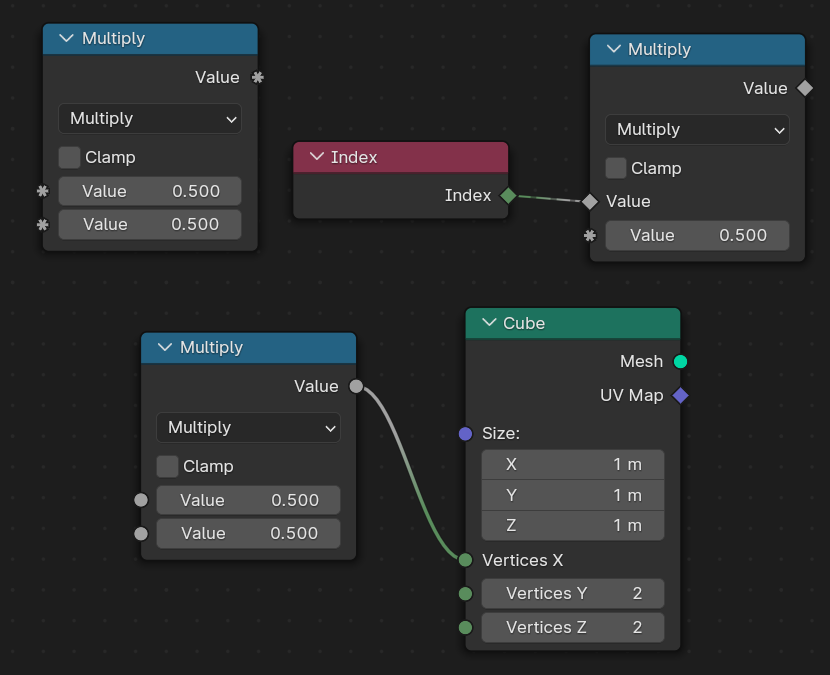This screenshot has height=675, width=830.
Task: Collapse the Index node
Action: pyautogui.click(x=317, y=157)
